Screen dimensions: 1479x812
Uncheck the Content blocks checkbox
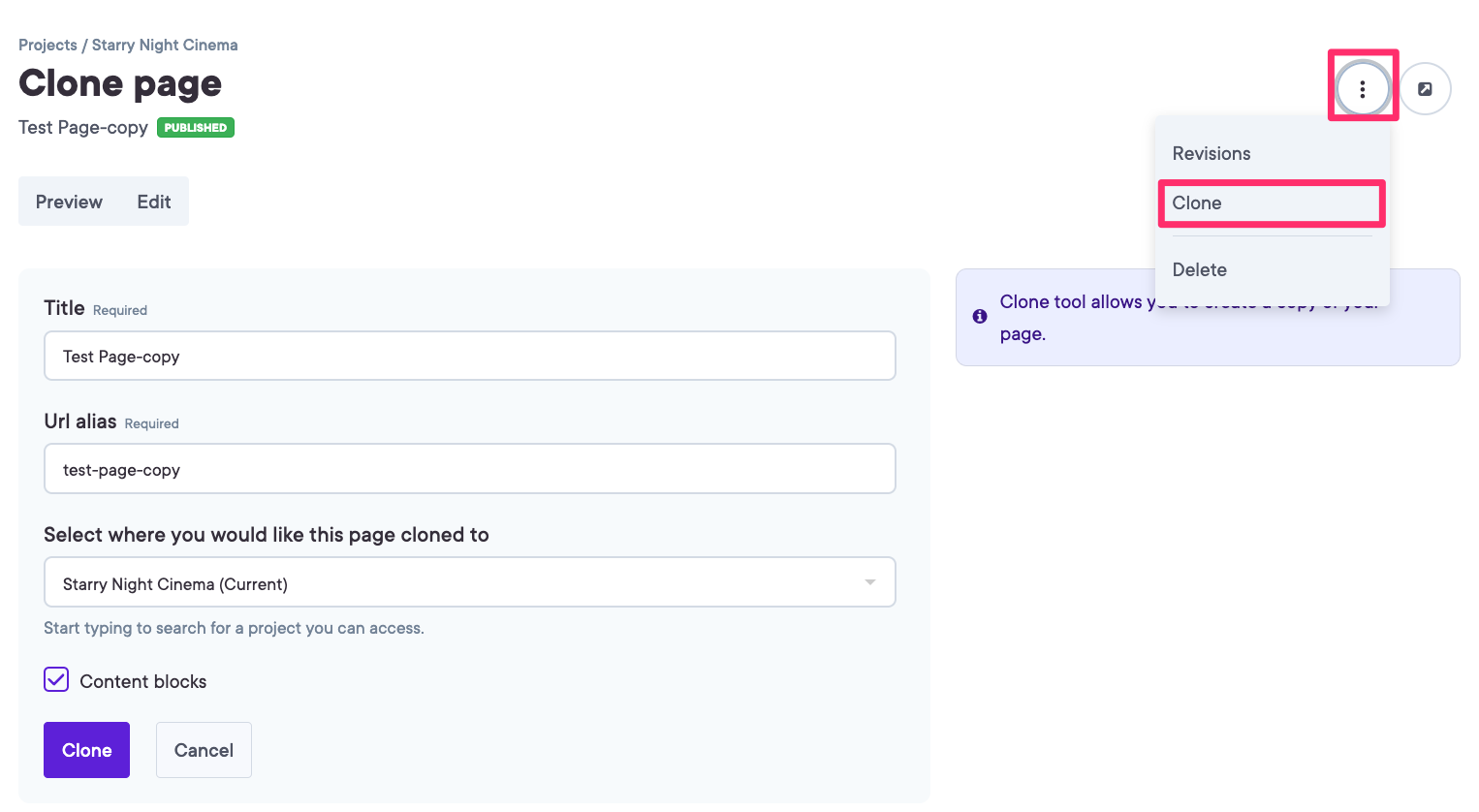(56, 679)
